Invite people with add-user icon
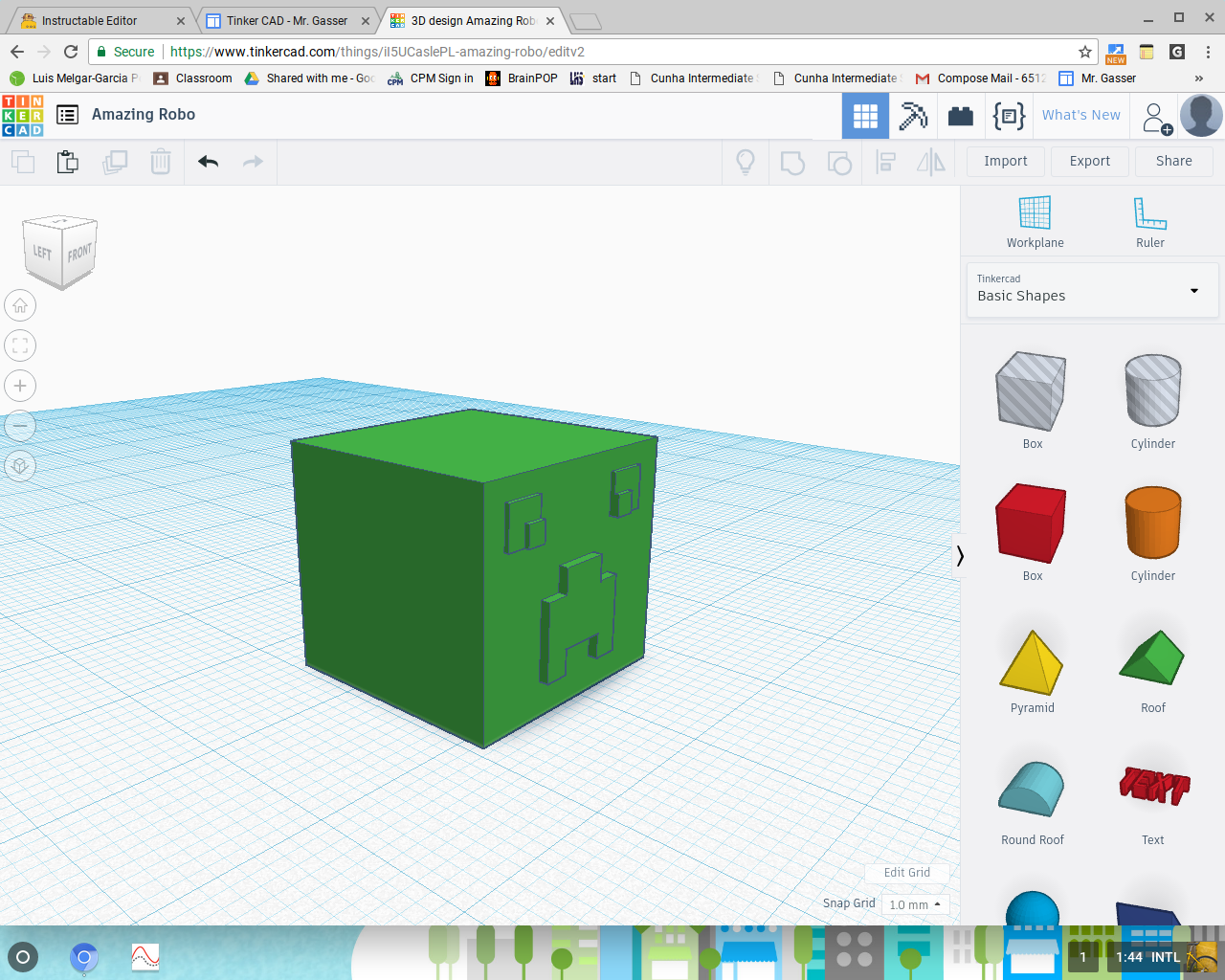1225x980 pixels. click(1156, 117)
